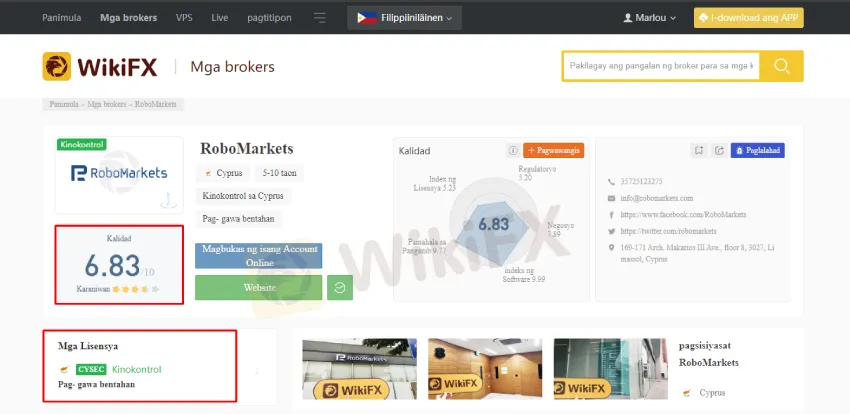850x414 pixels.
Task: Open the hamburger menu icon in navbar
Action: pyautogui.click(x=320, y=18)
